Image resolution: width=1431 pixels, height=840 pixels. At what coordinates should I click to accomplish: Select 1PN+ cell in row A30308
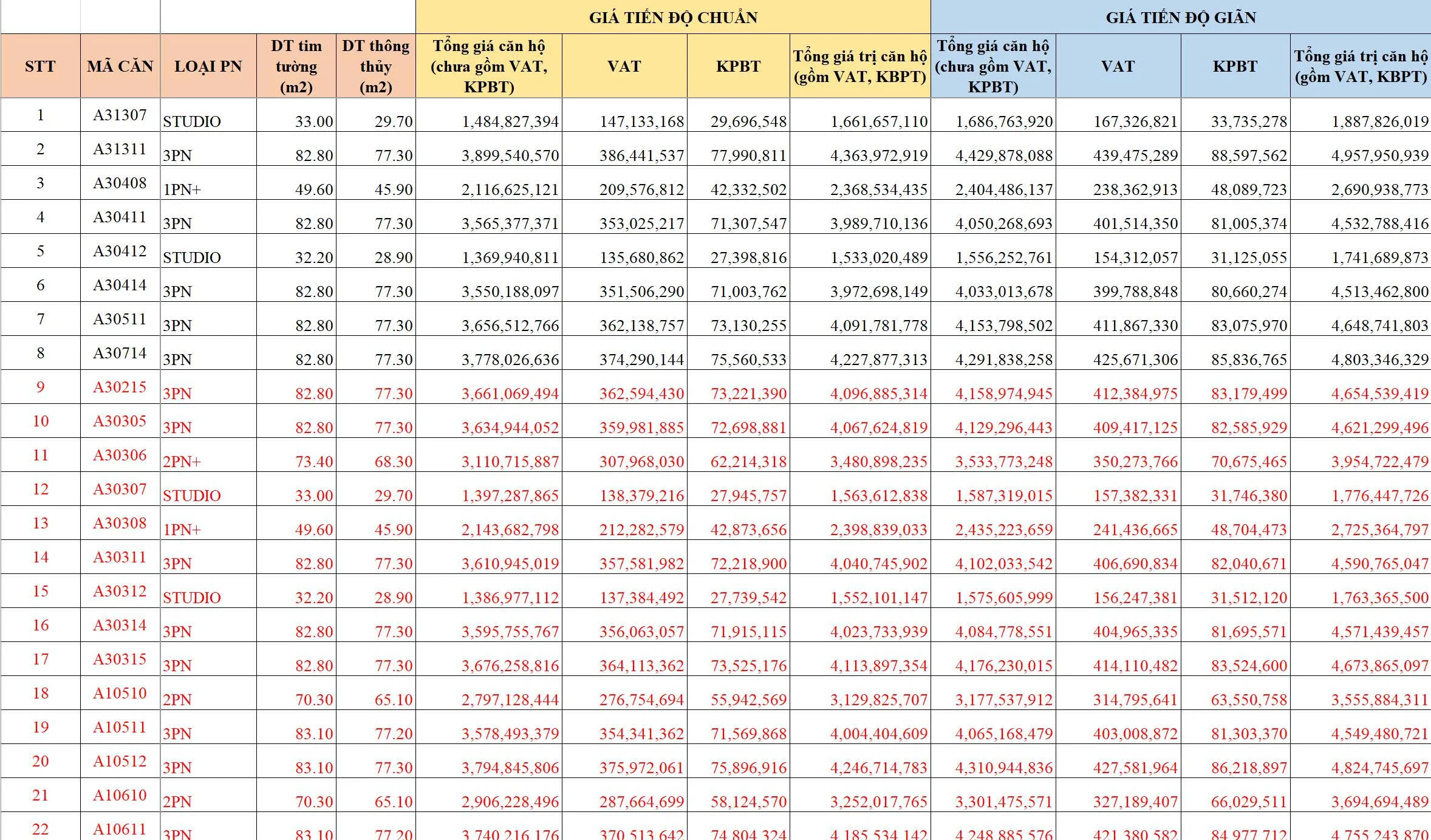208,523
